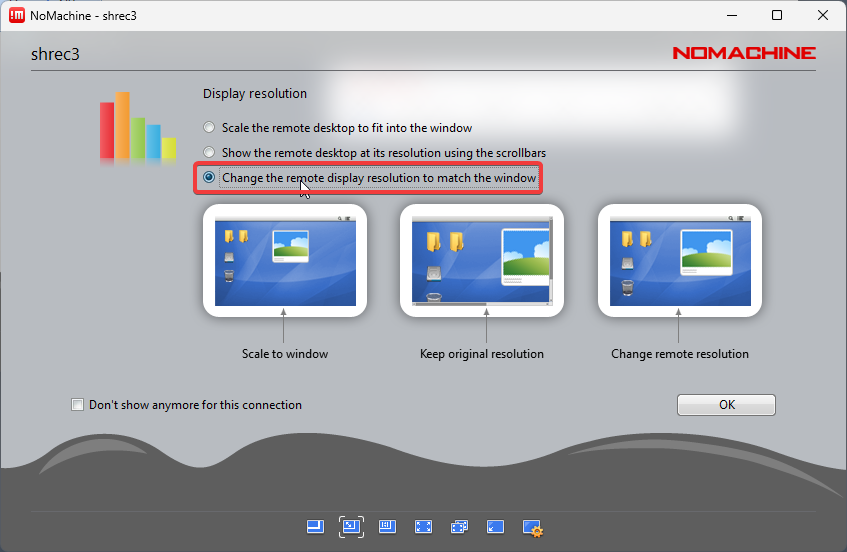The width and height of the screenshot is (847, 552).
Task: Click the 'Keep original resolution' caption
Action: (x=482, y=354)
